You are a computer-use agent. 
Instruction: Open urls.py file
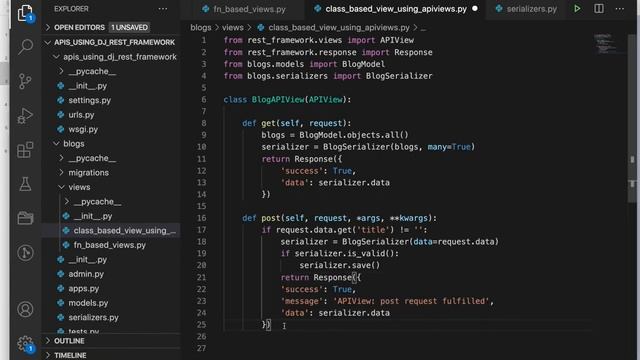click(81, 115)
